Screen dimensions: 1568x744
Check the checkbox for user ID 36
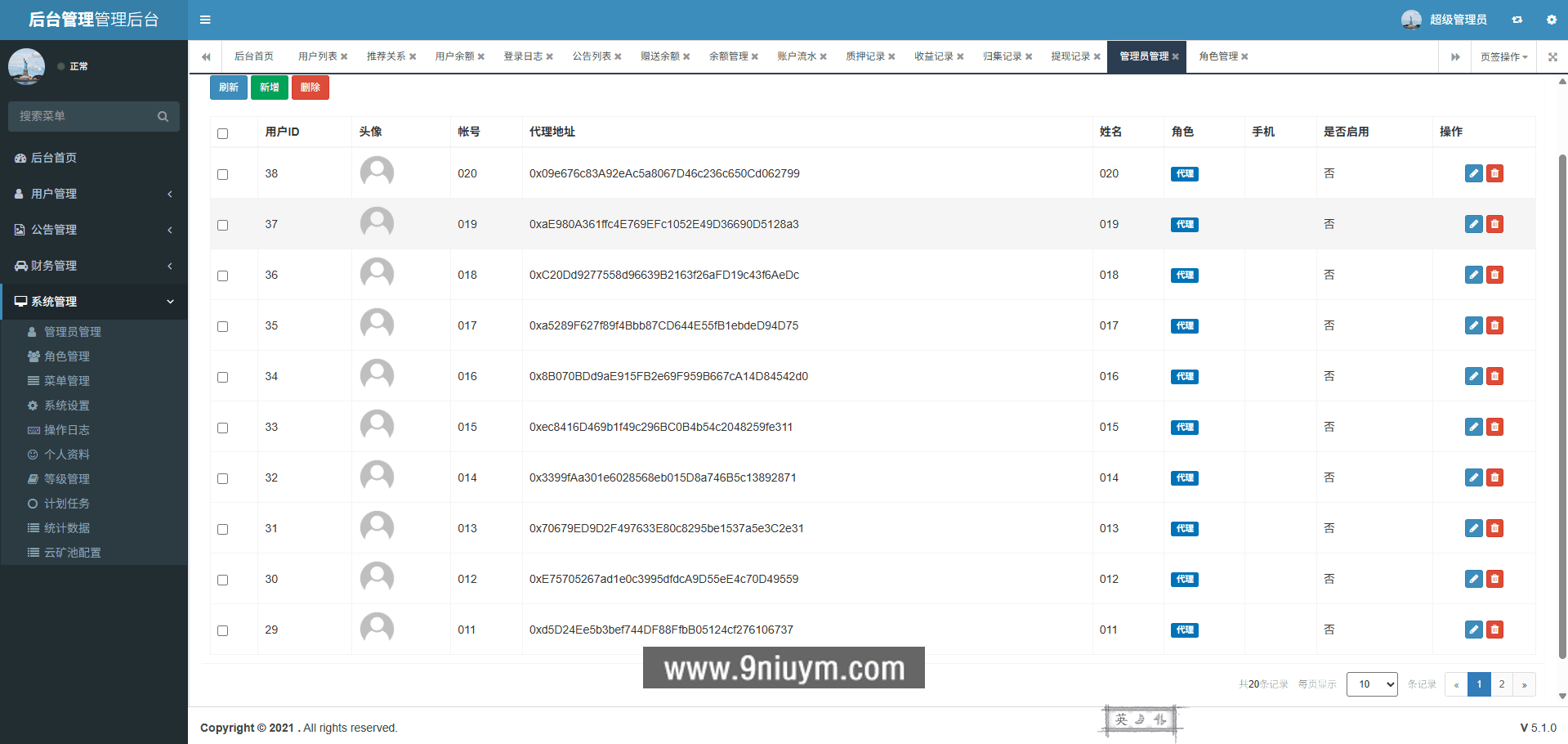222,276
